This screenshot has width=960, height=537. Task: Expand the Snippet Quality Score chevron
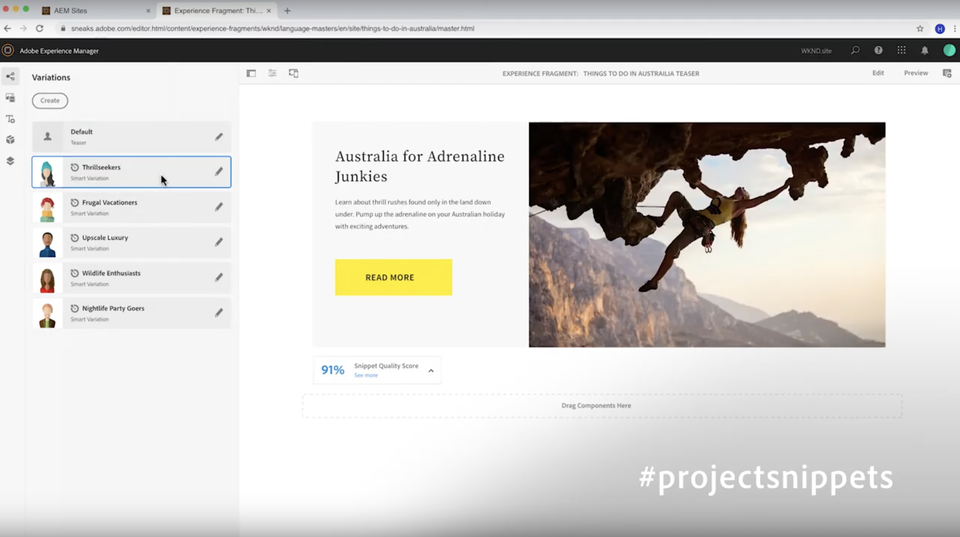point(431,370)
